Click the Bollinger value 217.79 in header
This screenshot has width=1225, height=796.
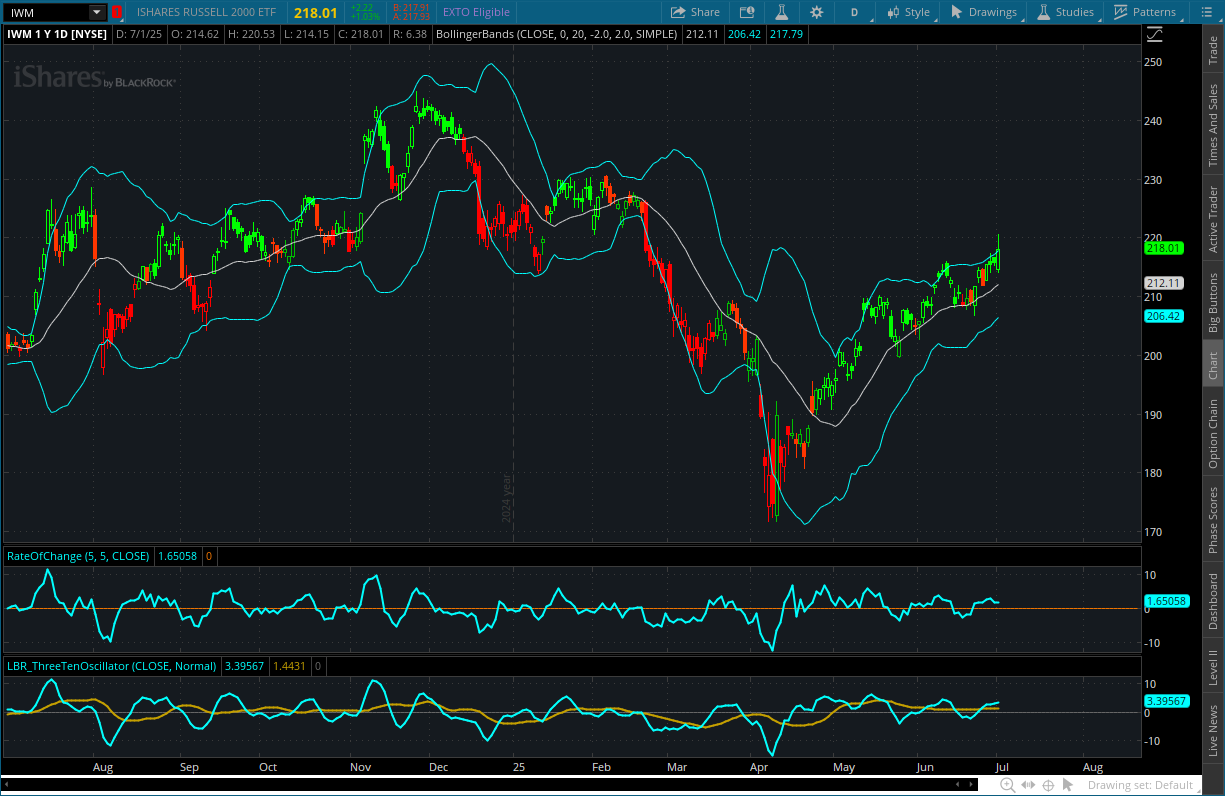(786, 34)
